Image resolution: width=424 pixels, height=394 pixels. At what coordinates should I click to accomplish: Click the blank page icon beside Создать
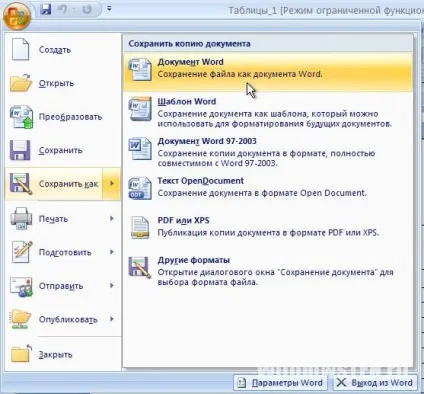click(x=21, y=49)
